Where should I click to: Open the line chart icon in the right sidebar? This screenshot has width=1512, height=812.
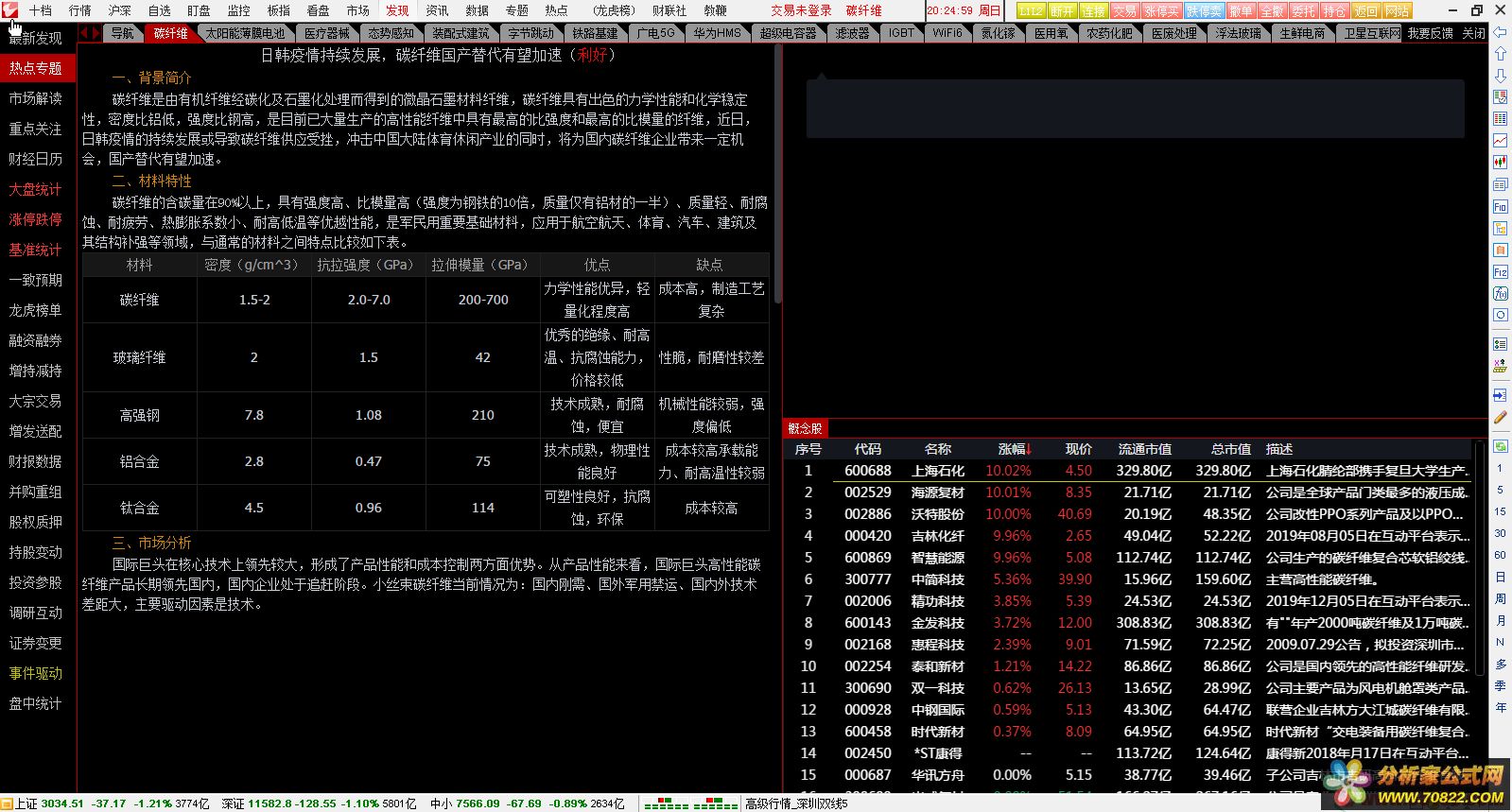[x=1500, y=140]
